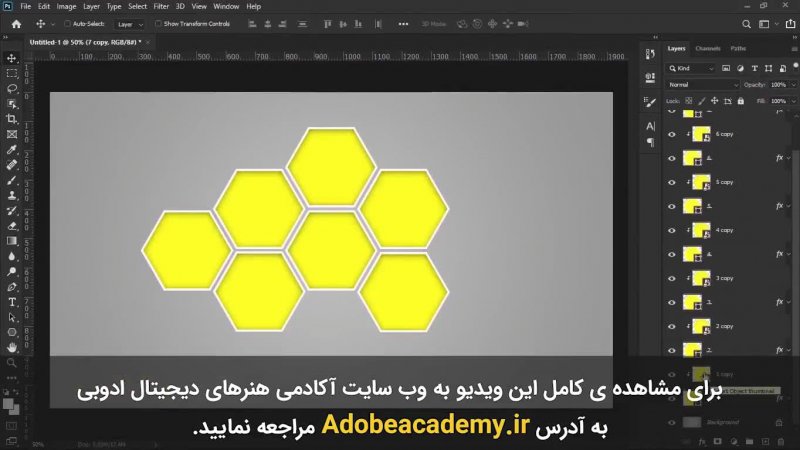Open the Auto-Select Layer dropdown
Image resolution: width=800 pixels, height=450 pixels.
pyautogui.click(x=129, y=23)
